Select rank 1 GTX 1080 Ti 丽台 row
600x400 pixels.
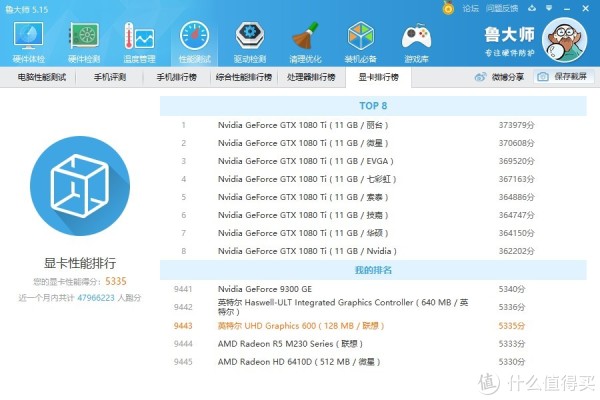[373, 125]
